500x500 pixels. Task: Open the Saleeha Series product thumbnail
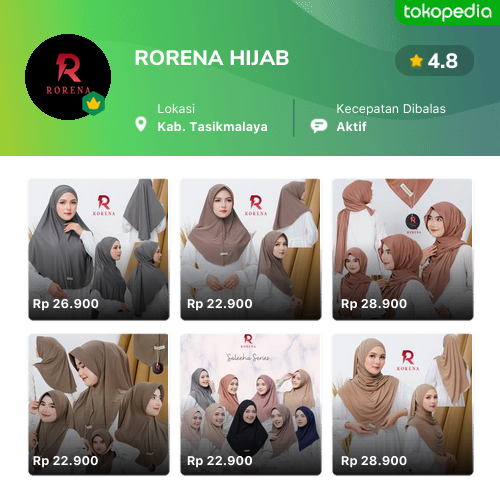251,404
